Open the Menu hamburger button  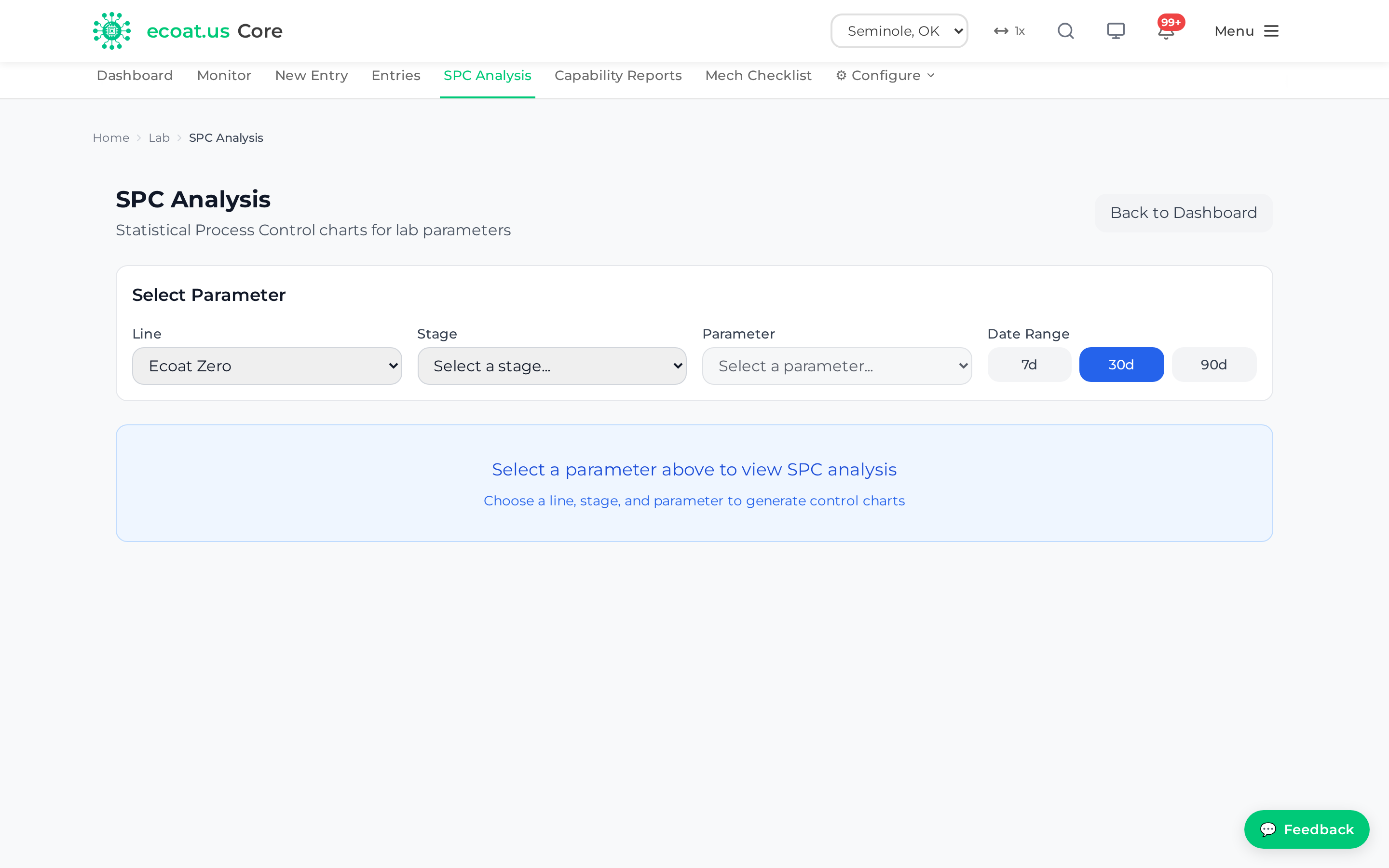click(x=1246, y=31)
